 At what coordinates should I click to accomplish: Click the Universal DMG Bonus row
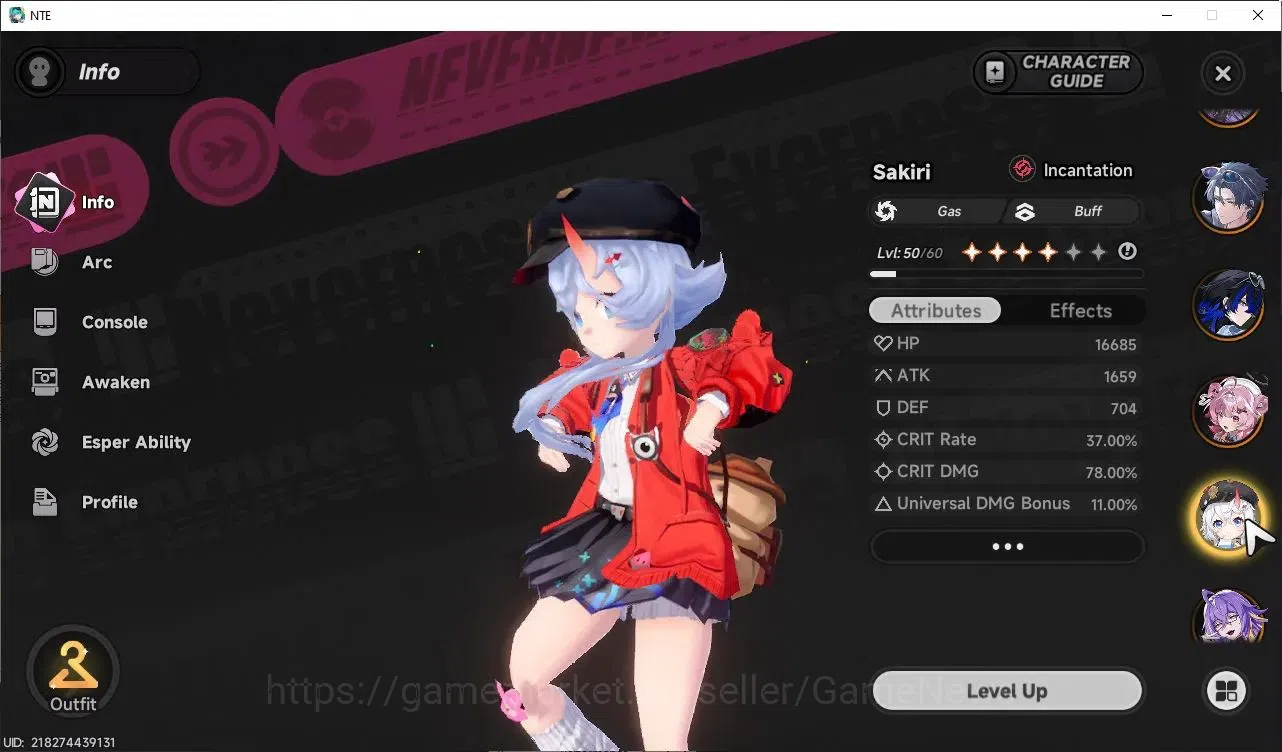(1005, 504)
